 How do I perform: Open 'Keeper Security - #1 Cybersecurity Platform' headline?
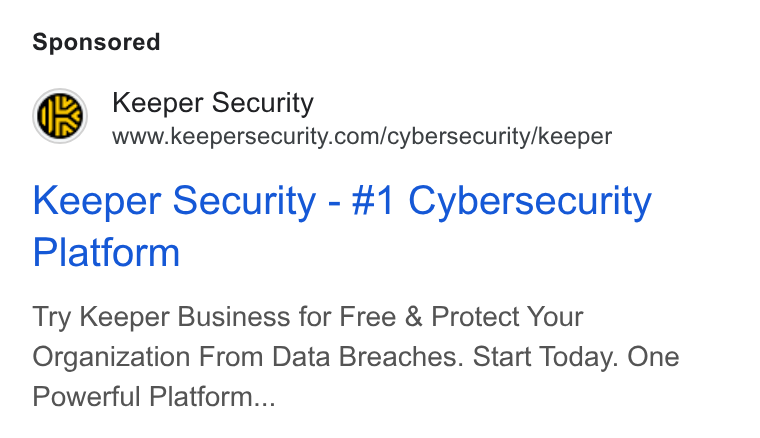click(342, 226)
